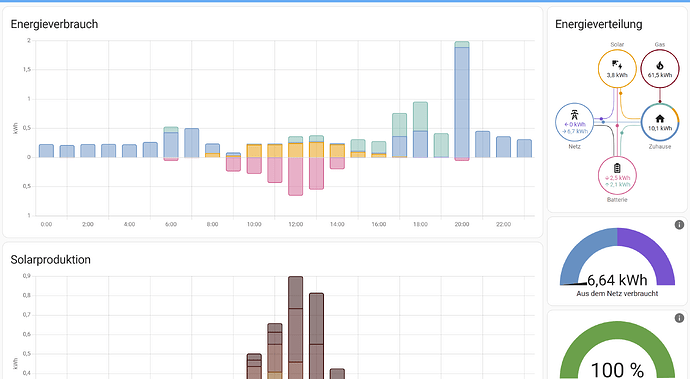Select the 0 kWh grid return value
The image size is (690, 379).
pyautogui.click(x=575, y=125)
